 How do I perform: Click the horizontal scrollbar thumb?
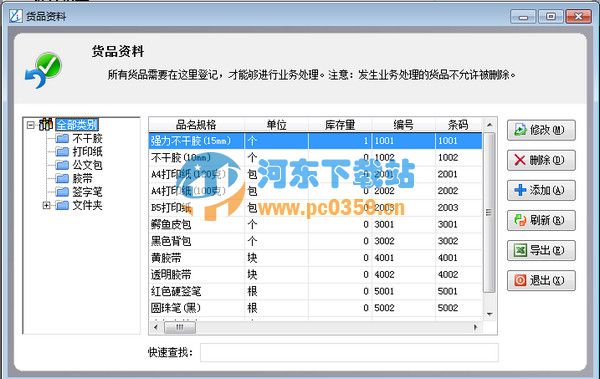tap(180, 327)
